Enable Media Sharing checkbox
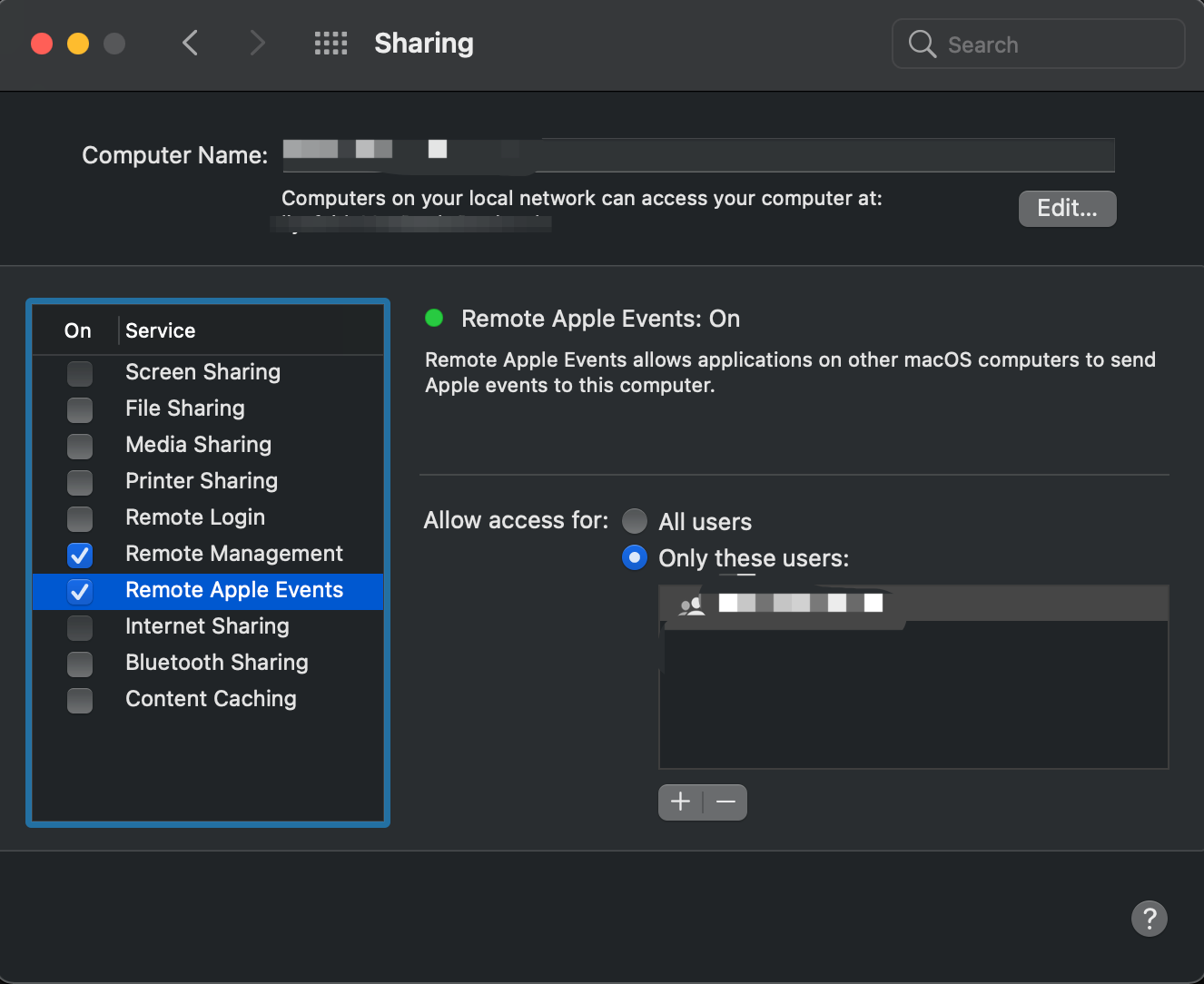The width and height of the screenshot is (1204, 984). 80,446
